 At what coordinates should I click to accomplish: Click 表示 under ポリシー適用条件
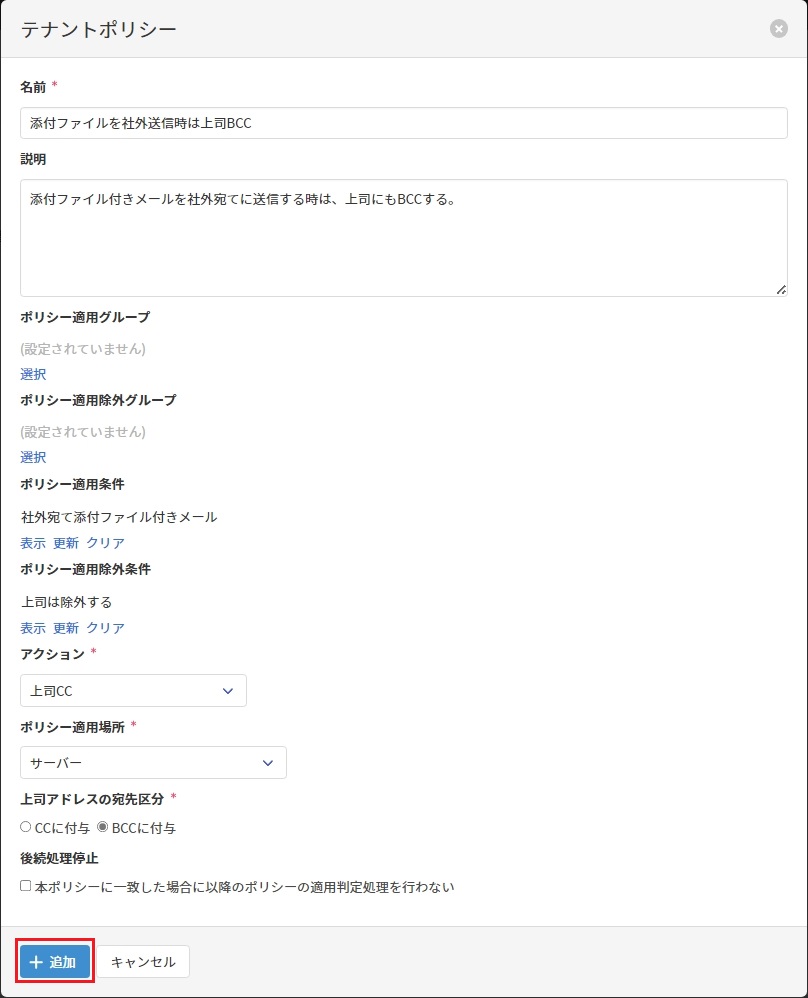click(x=33, y=543)
